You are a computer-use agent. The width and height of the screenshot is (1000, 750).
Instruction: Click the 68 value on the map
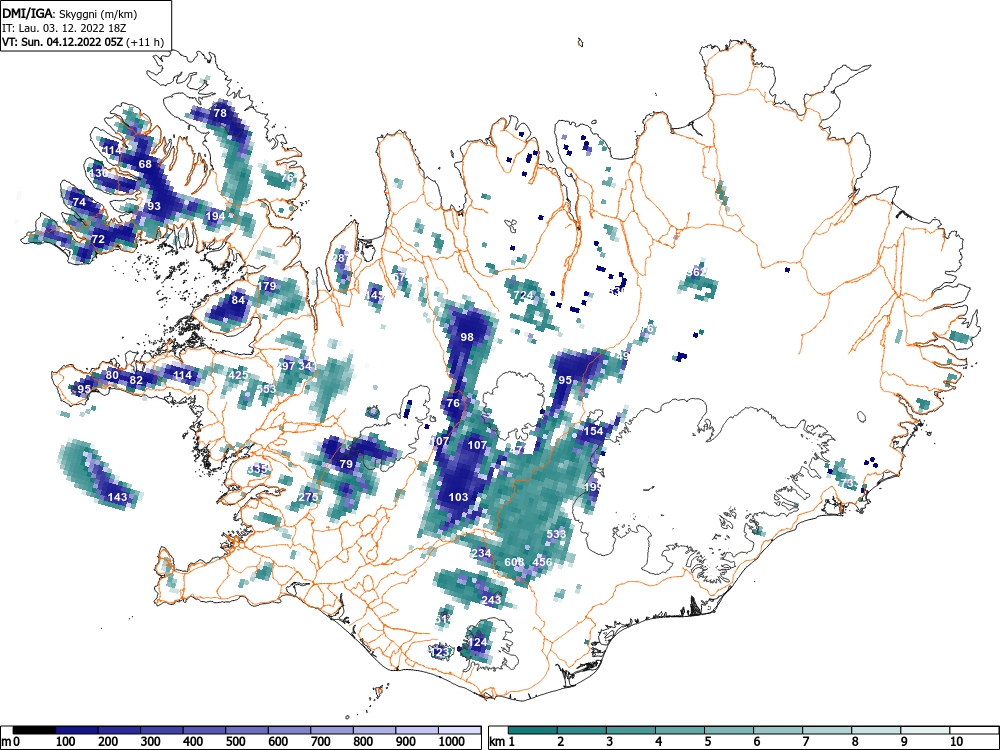(x=145, y=164)
